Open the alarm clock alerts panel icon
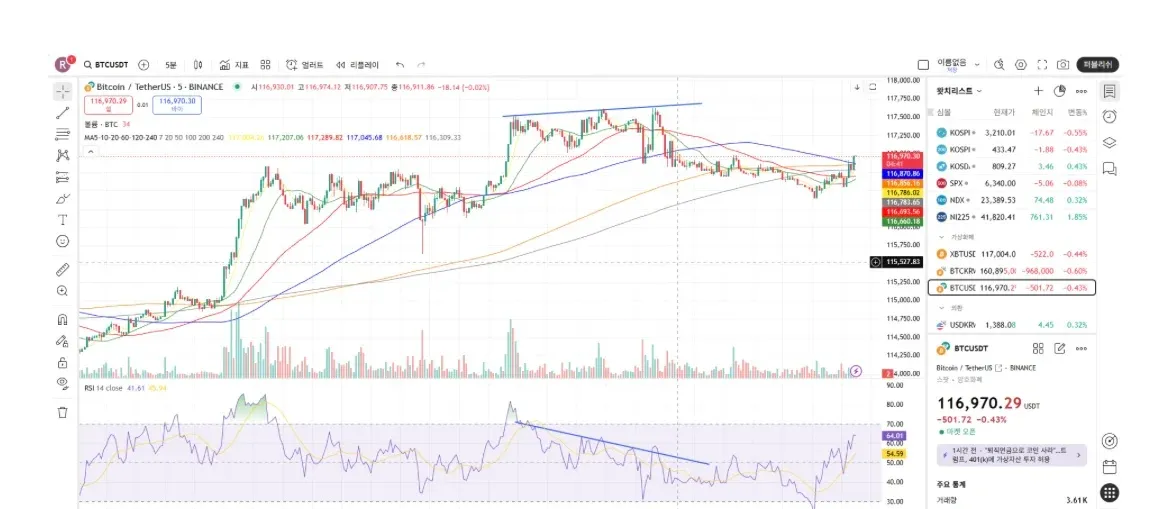1170x509 pixels. [x=1110, y=116]
